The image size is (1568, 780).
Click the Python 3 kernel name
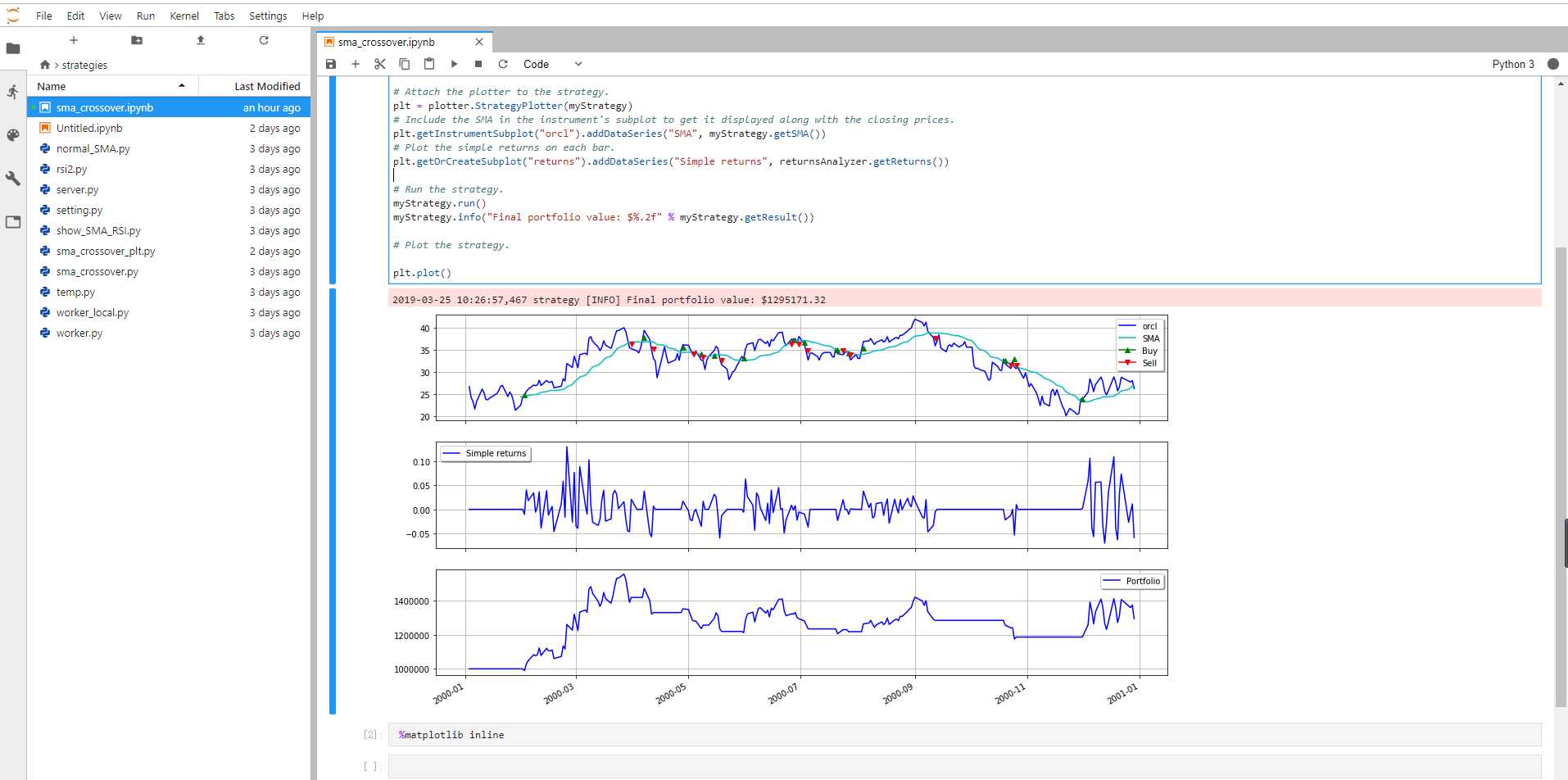click(1513, 64)
